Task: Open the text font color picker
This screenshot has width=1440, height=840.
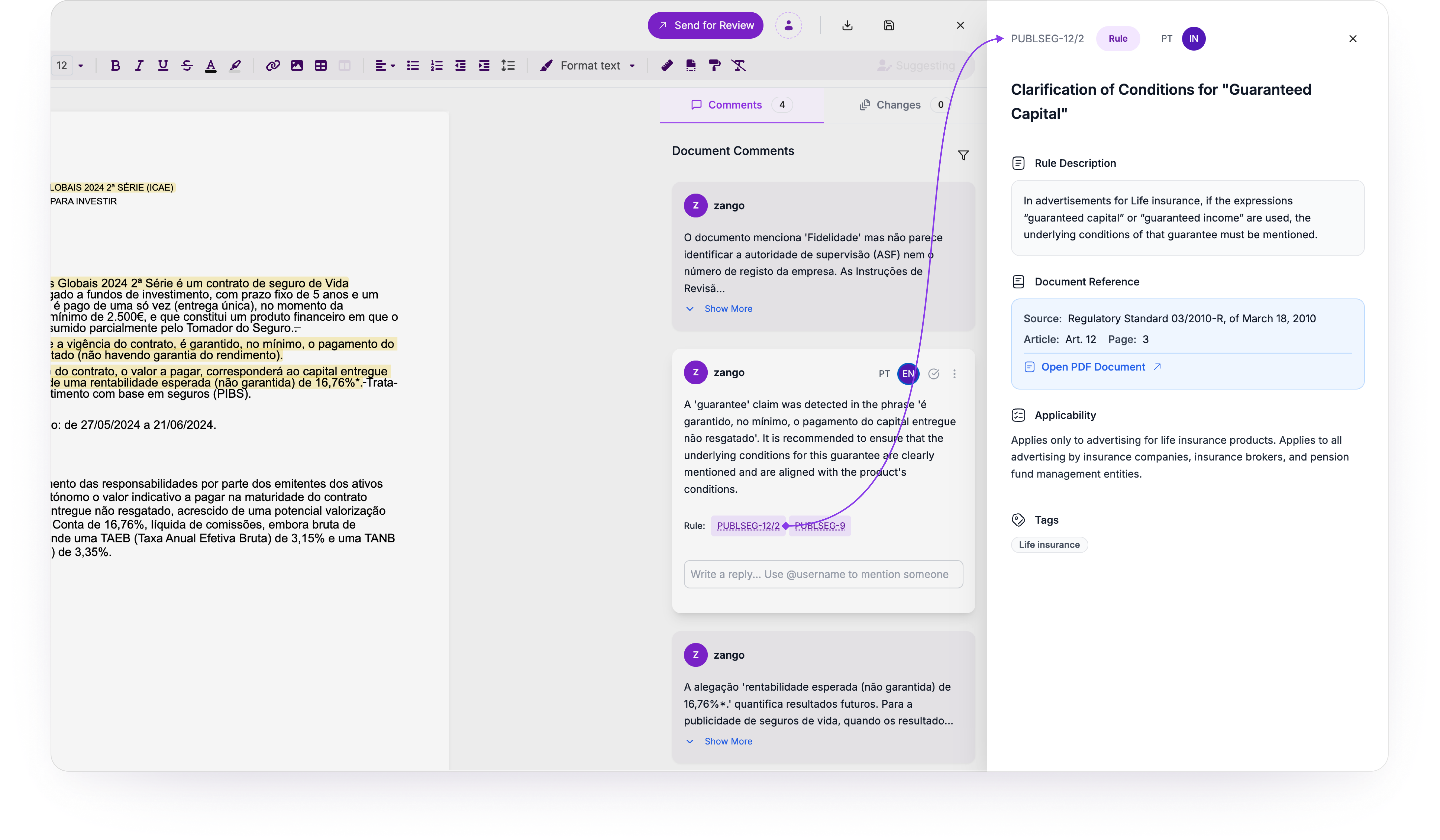Action: point(211,66)
